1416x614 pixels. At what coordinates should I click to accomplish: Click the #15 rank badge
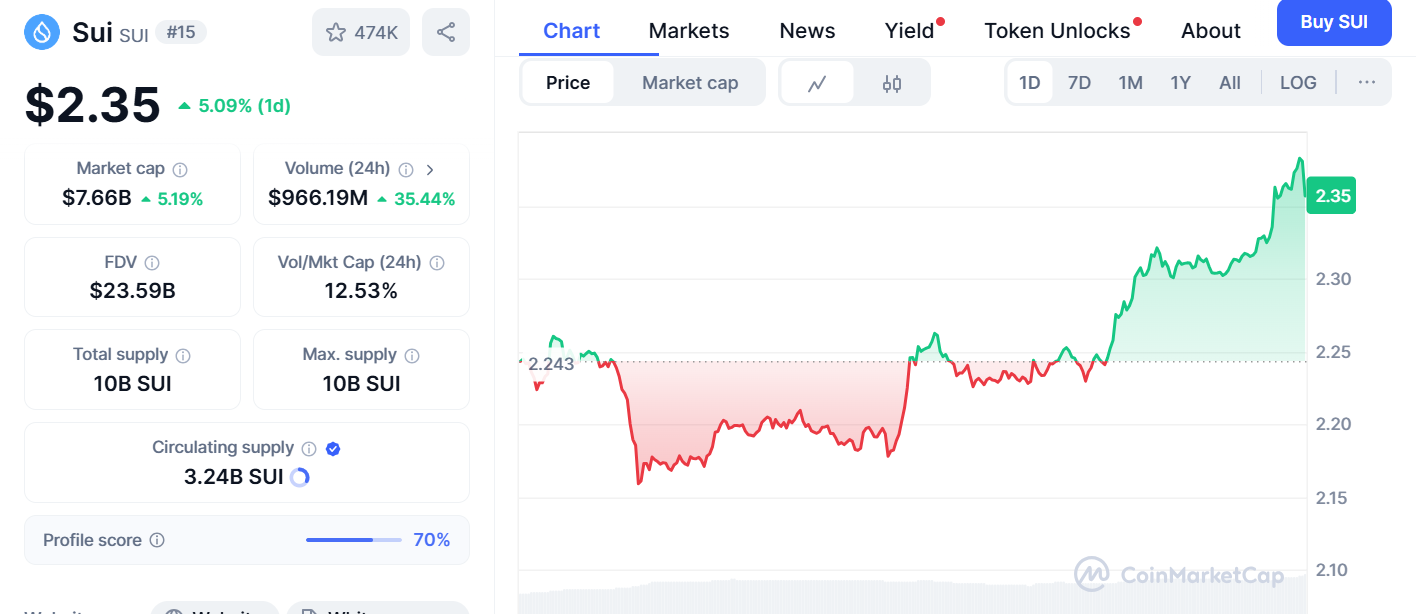click(181, 32)
